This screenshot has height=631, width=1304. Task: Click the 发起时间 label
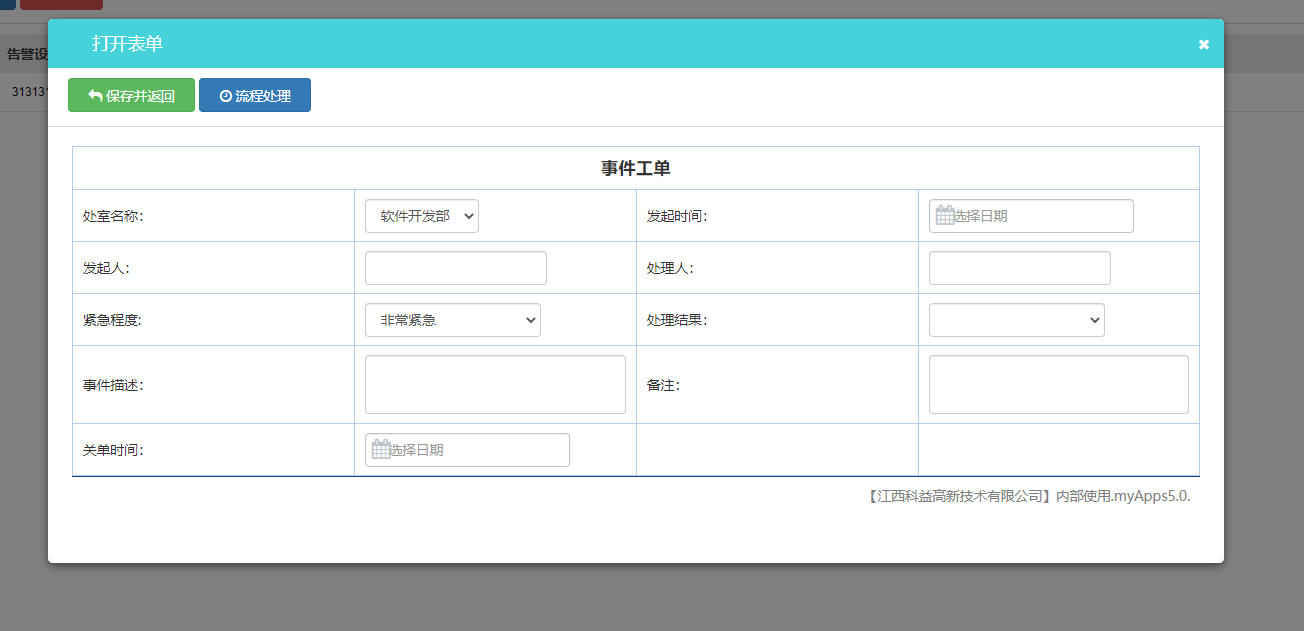[x=677, y=216]
